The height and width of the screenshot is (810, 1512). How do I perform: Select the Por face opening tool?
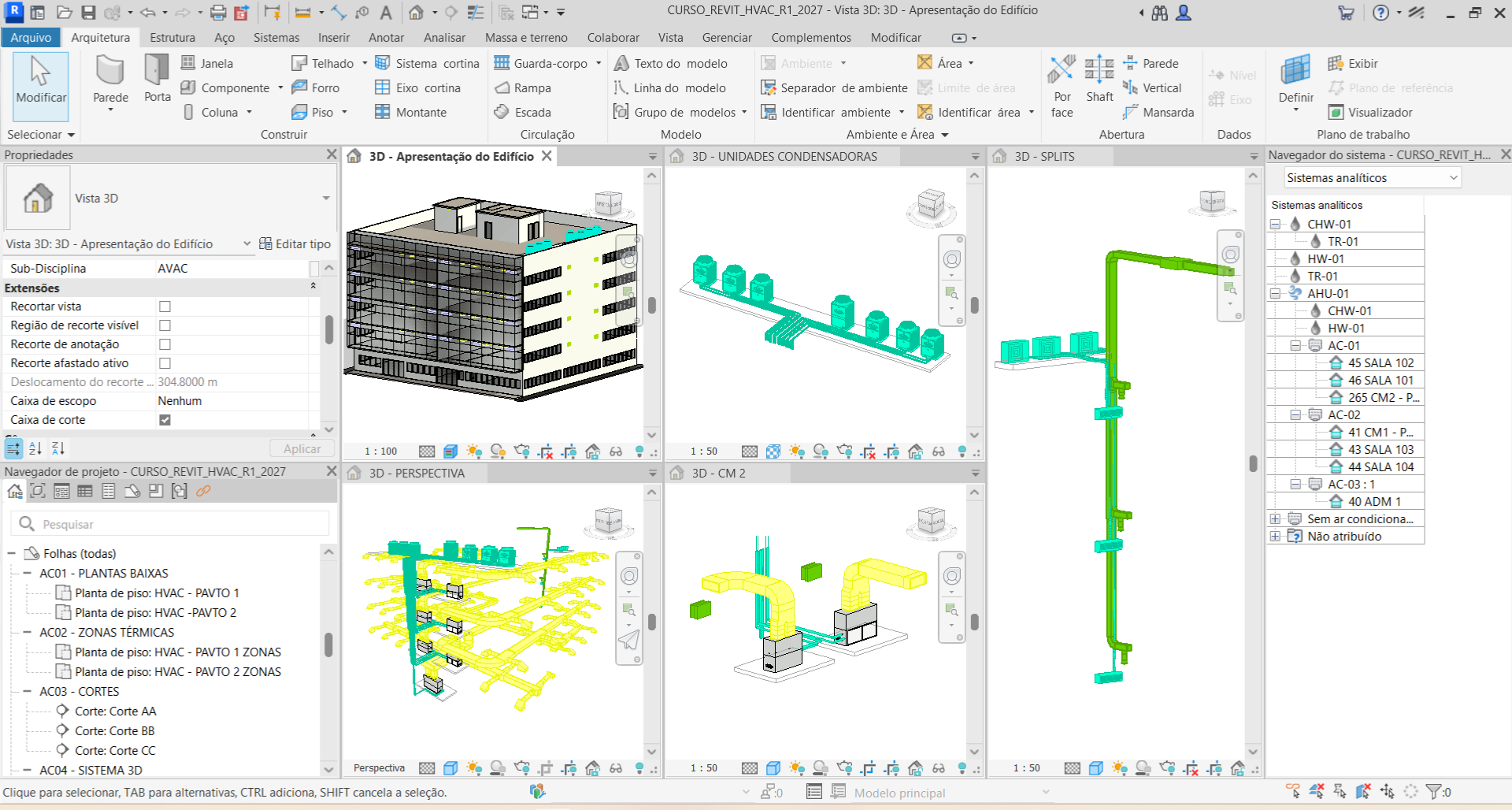pyautogui.click(x=1062, y=87)
